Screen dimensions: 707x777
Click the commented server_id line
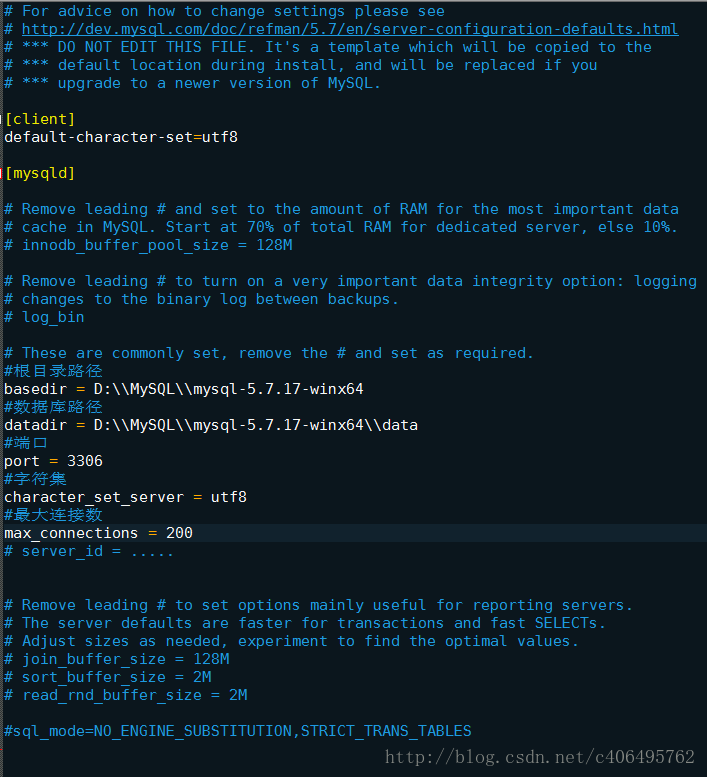point(90,551)
